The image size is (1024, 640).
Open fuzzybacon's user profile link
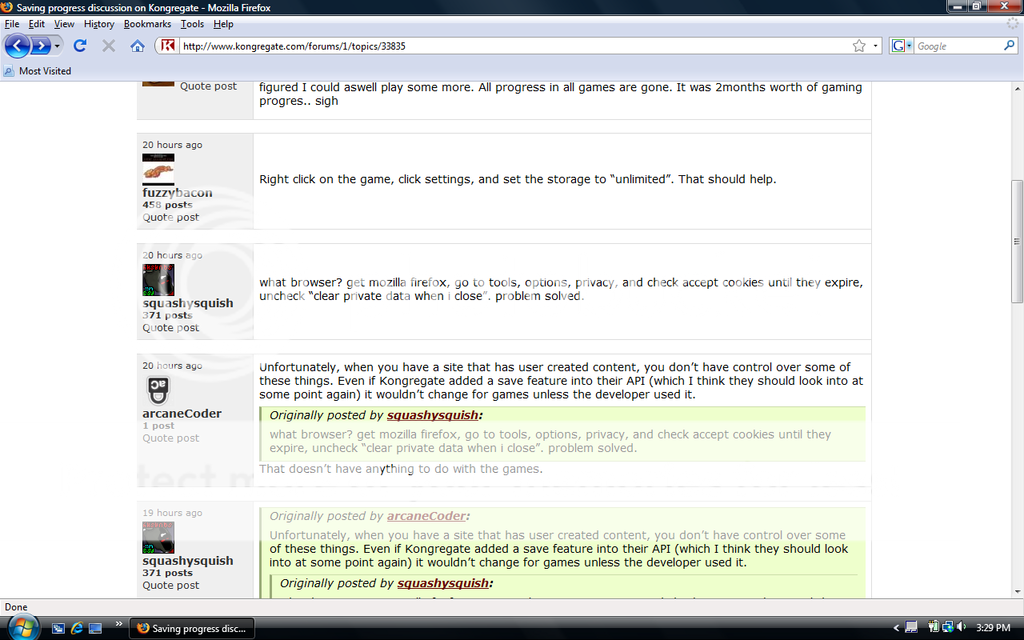(x=178, y=193)
